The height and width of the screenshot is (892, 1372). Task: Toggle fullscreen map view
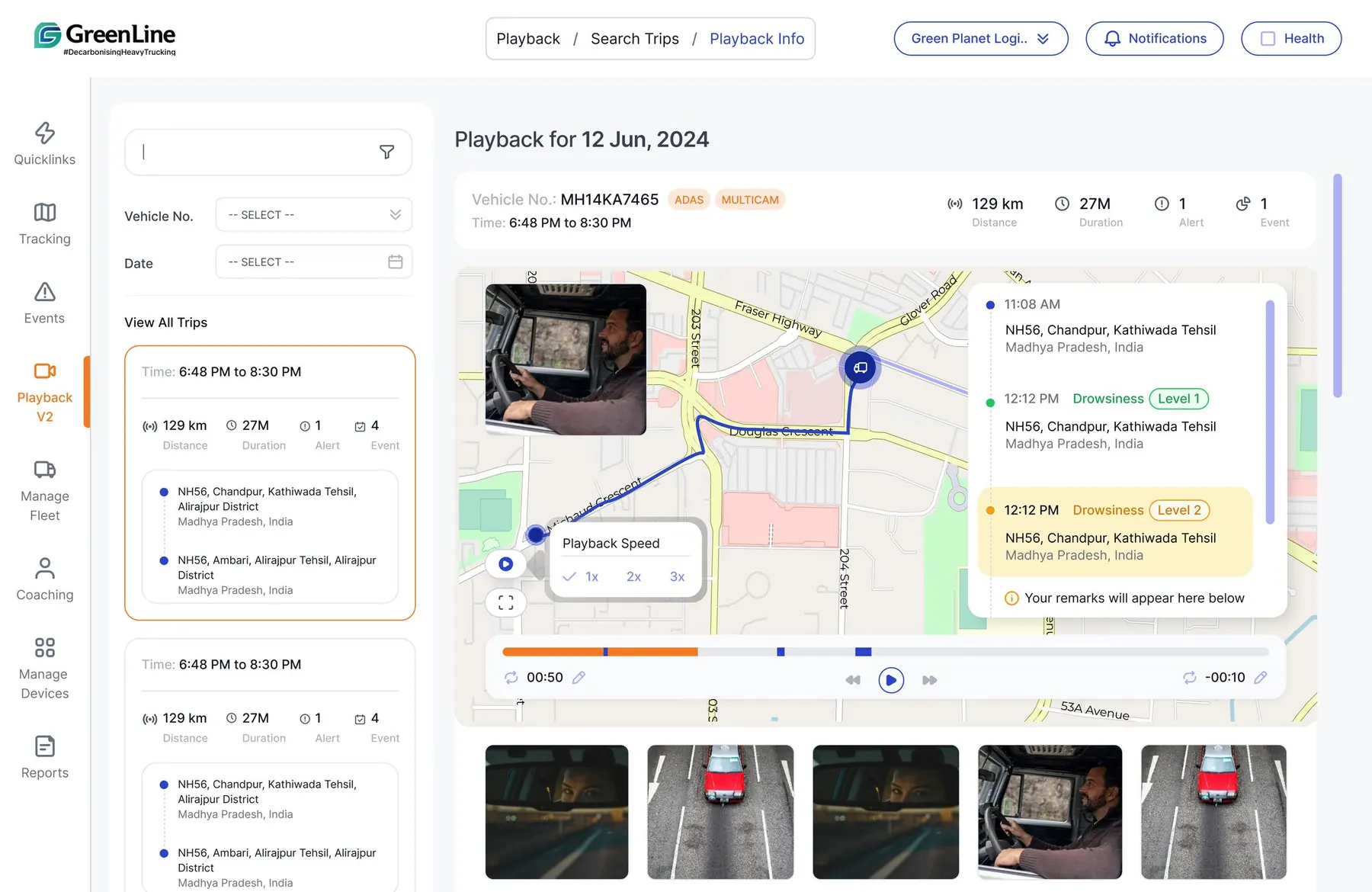coord(505,603)
